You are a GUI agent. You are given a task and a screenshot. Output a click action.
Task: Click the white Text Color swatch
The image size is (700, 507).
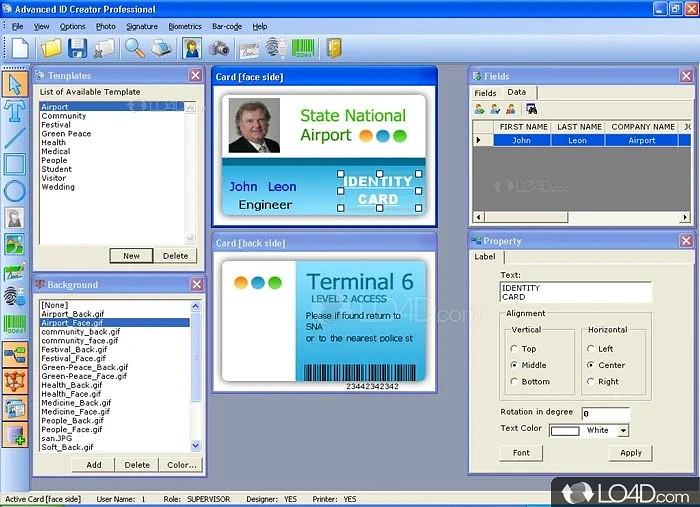(565, 431)
